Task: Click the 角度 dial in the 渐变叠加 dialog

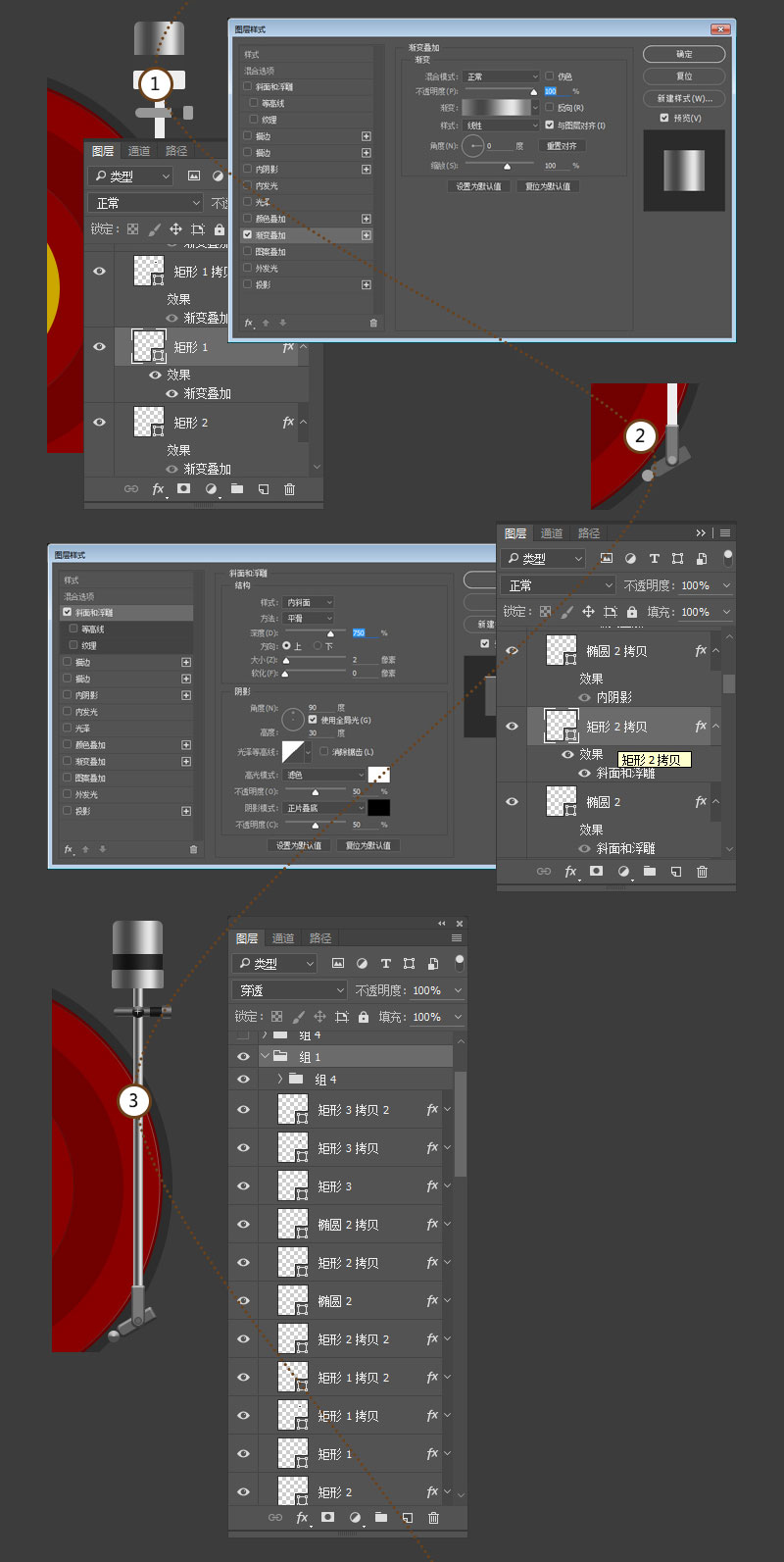Action: pos(475,146)
